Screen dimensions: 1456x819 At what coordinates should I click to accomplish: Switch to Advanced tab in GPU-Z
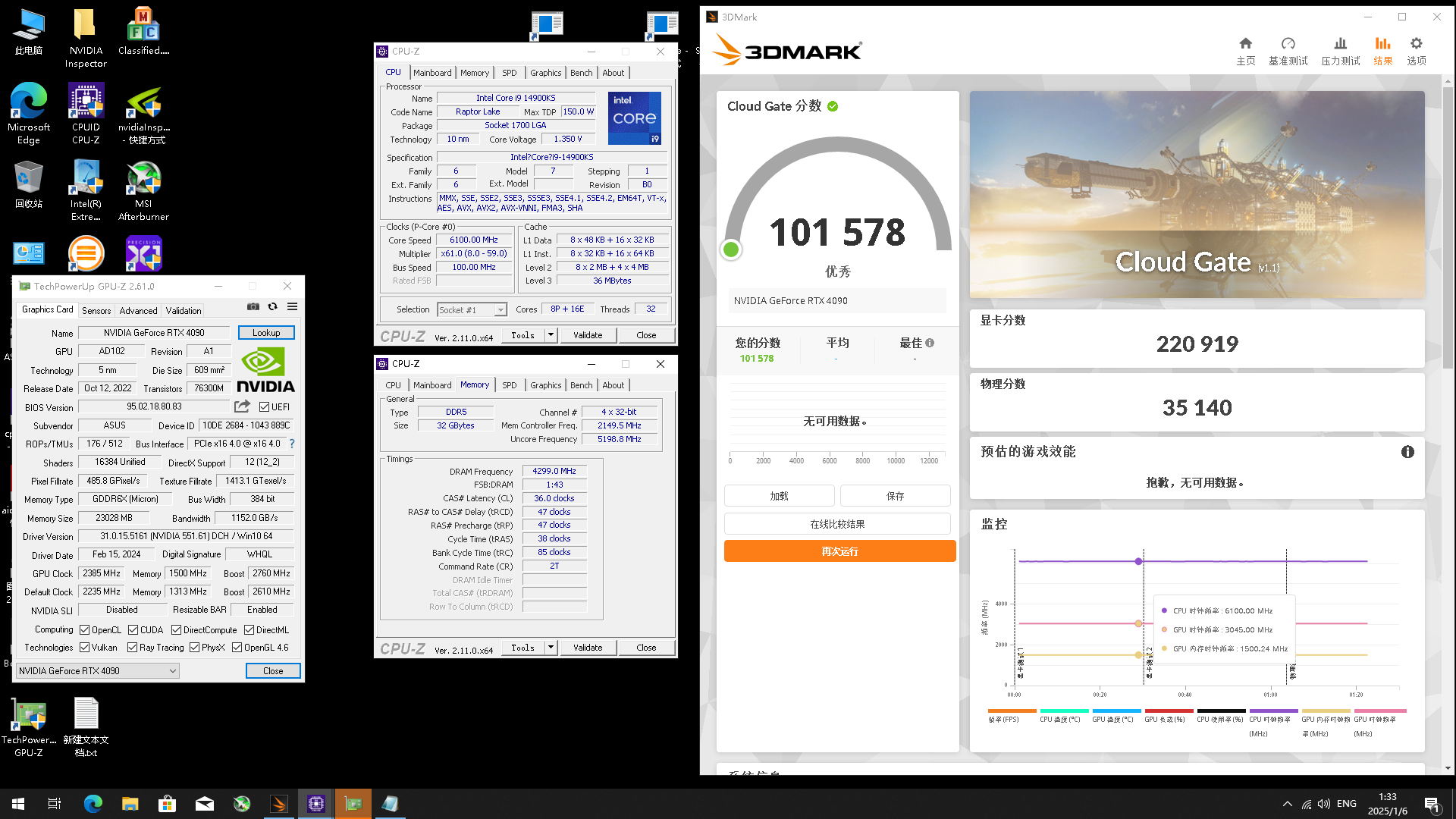(x=139, y=310)
